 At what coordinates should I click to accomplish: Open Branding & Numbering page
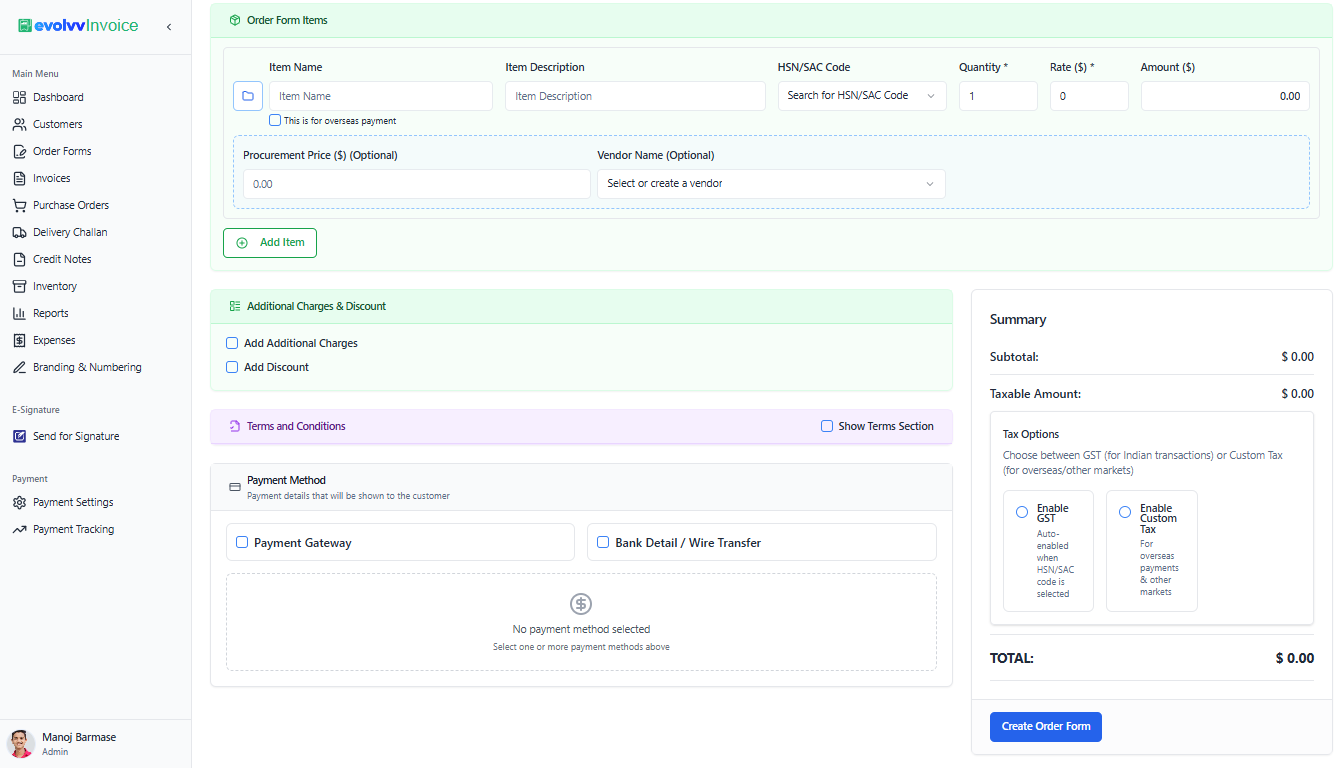[87, 367]
